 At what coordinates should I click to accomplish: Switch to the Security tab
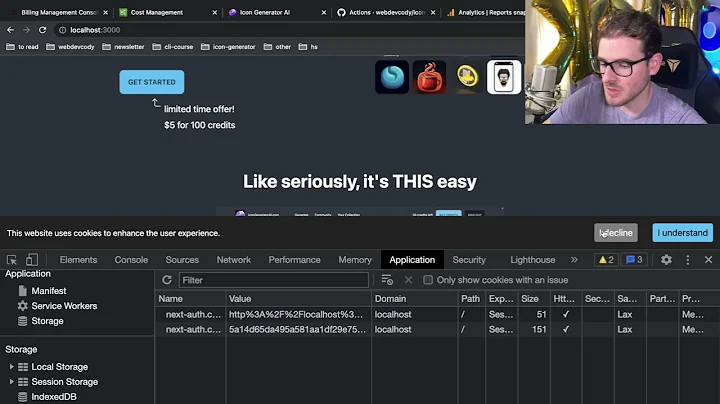point(469,260)
